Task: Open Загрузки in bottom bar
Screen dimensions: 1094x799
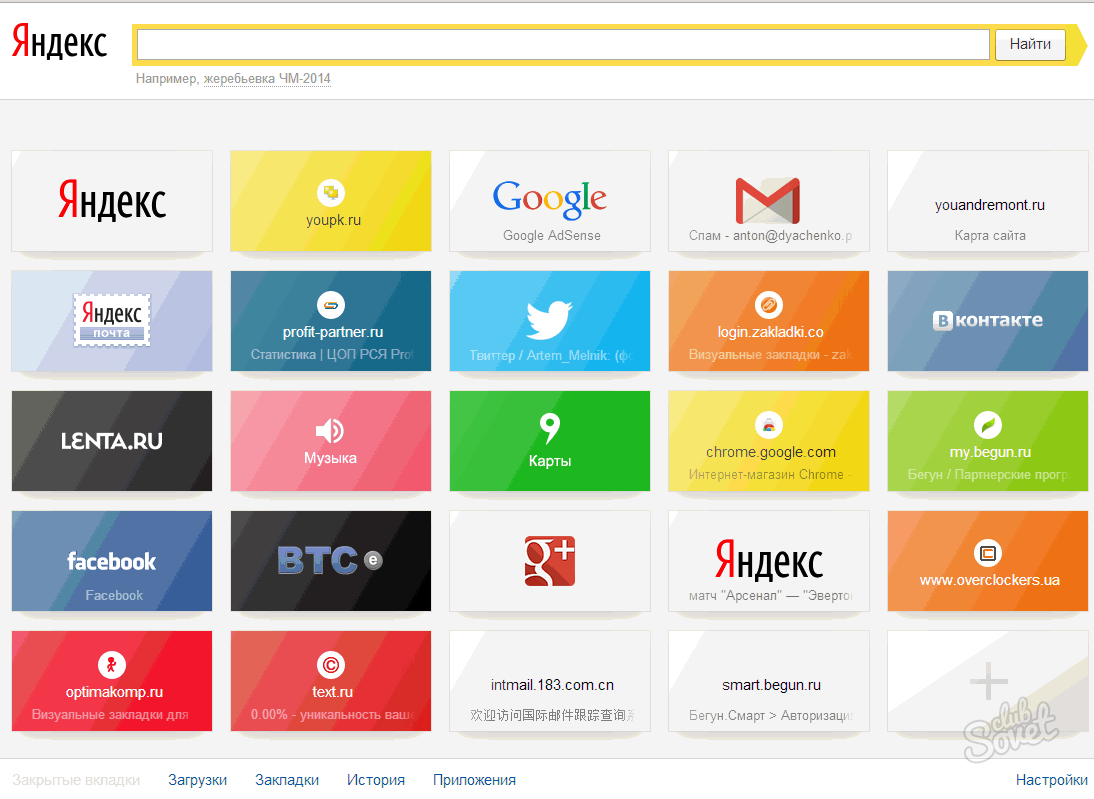Action: click(197, 780)
